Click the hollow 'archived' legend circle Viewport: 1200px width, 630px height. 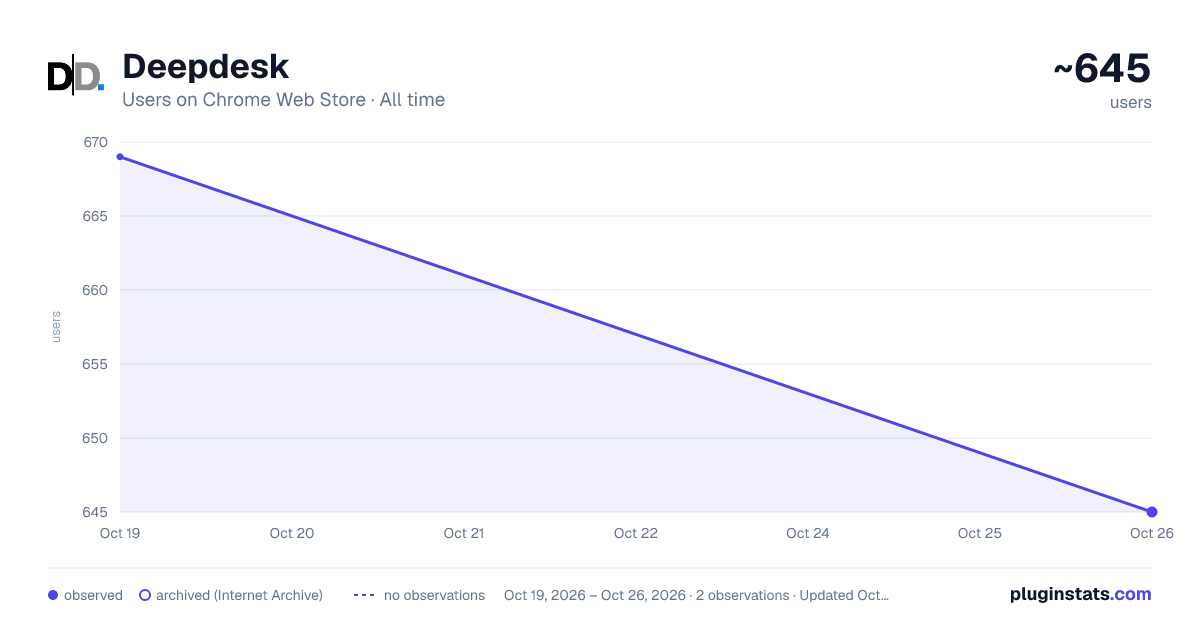click(x=145, y=595)
